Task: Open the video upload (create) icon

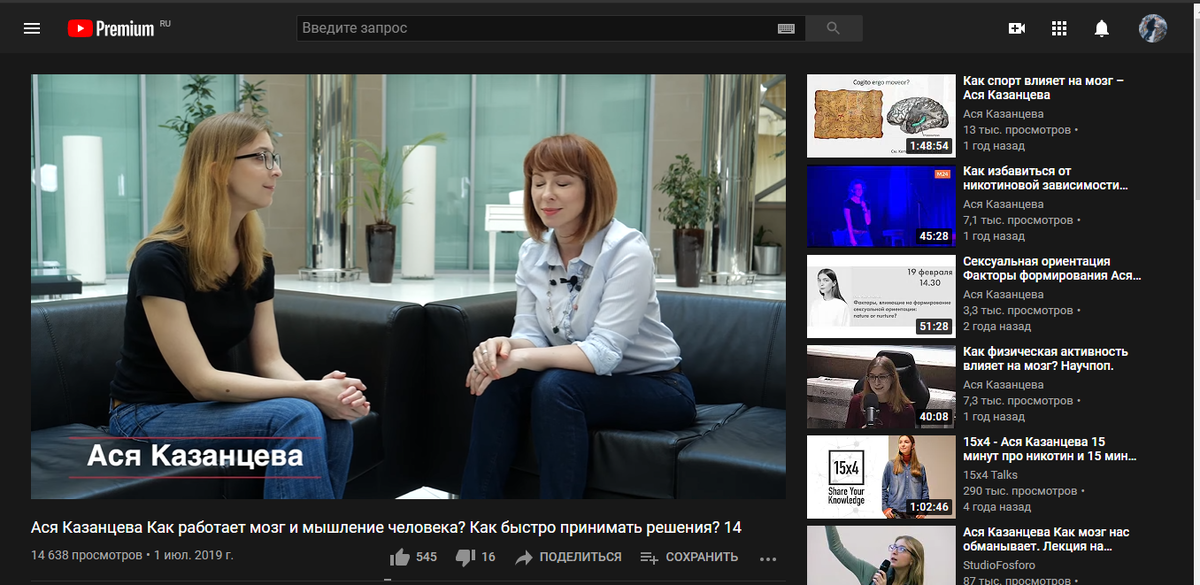Action: [1016, 27]
